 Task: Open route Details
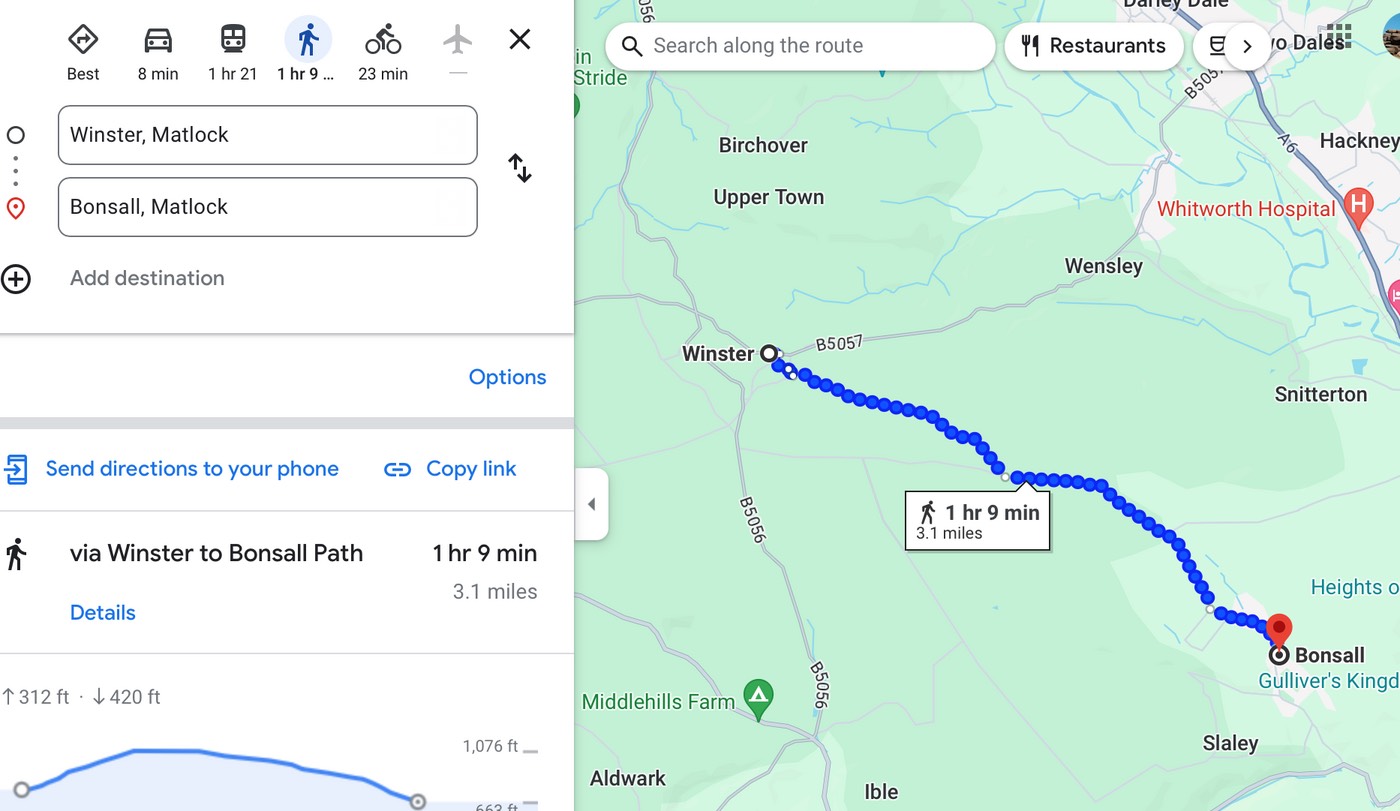[103, 613]
